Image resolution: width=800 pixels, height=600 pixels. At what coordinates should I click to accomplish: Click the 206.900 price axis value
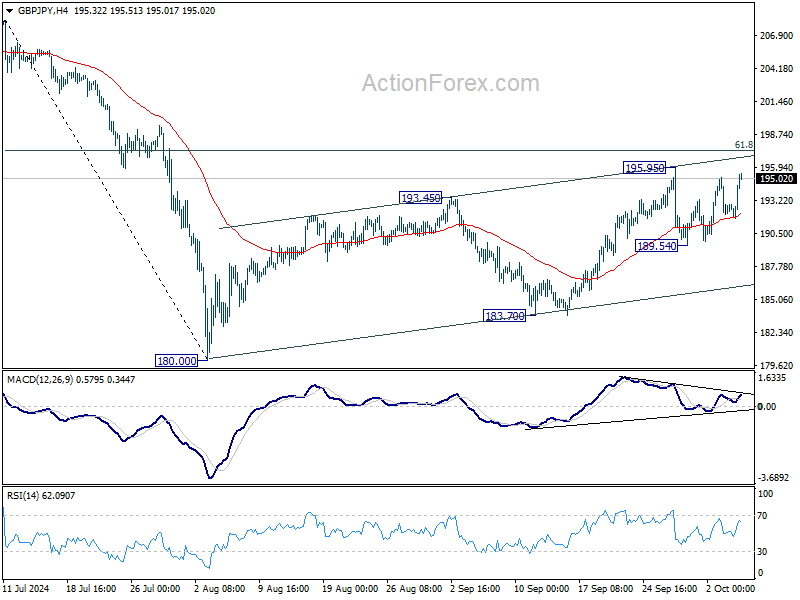click(x=777, y=36)
